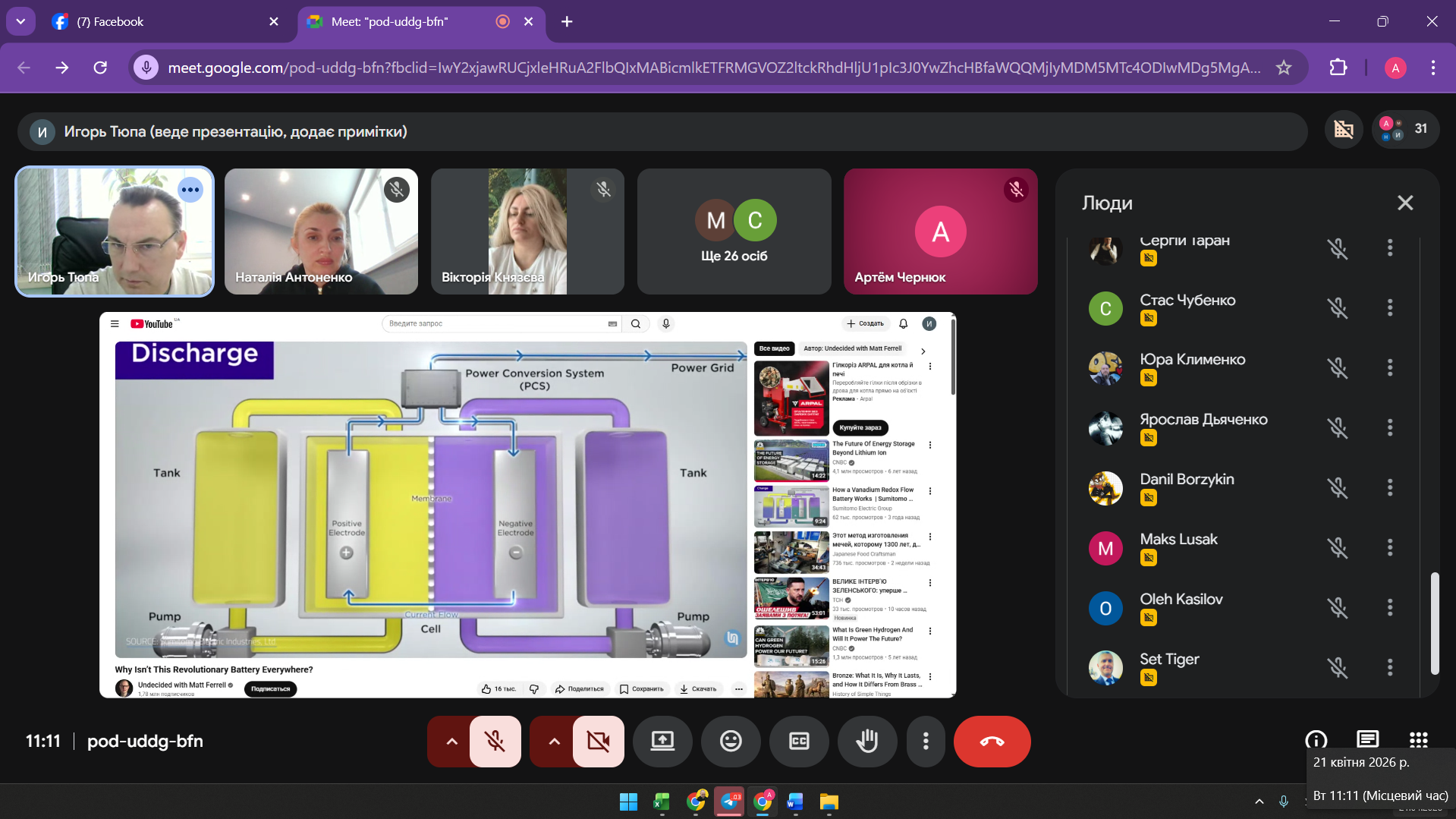Open the emoji reactions button
1456x819 pixels.
click(731, 742)
